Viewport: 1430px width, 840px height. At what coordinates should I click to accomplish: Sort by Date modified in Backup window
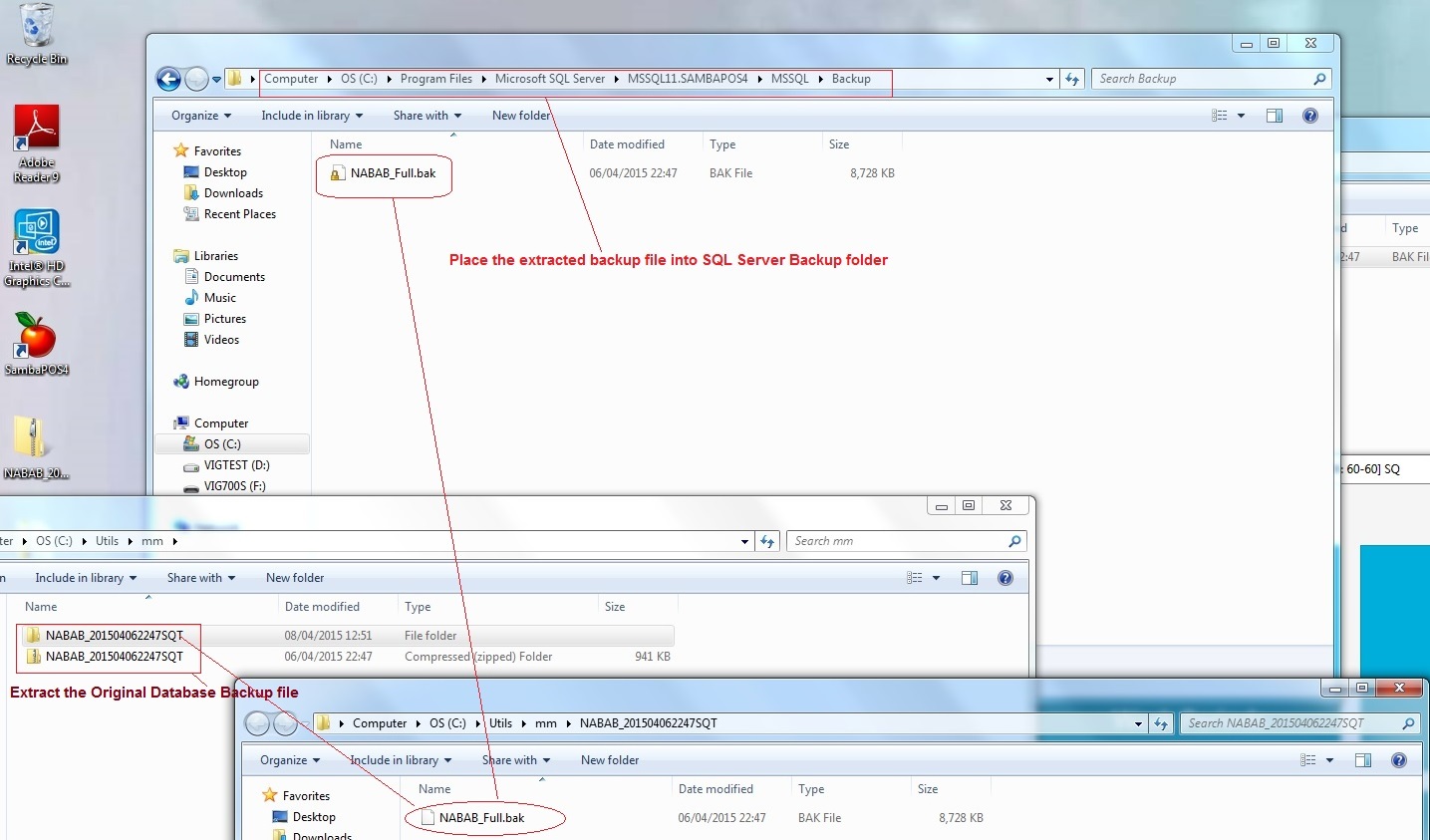pos(627,144)
